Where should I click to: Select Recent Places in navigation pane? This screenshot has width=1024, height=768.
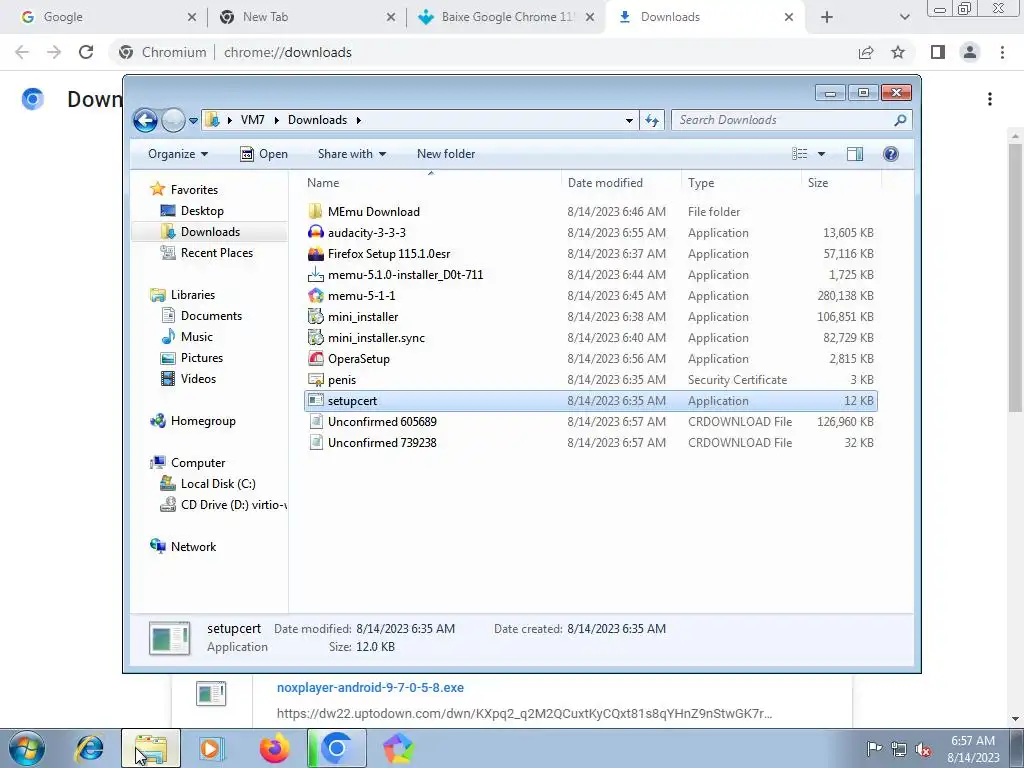[x=217, y=253]
